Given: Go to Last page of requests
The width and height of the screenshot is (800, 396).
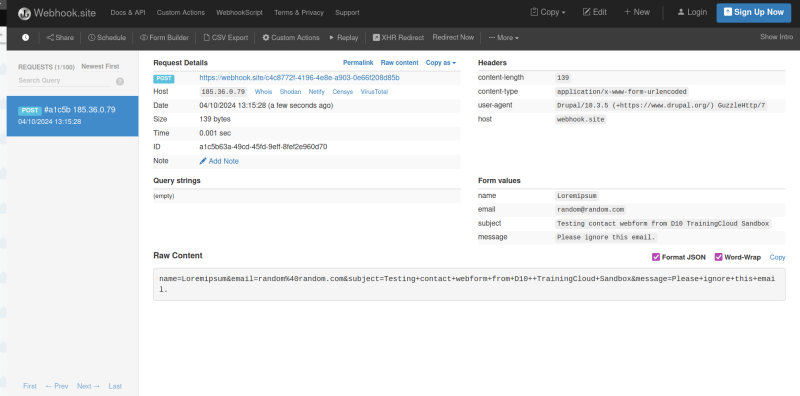Looking at the screenshot, I should pos(115,386).
